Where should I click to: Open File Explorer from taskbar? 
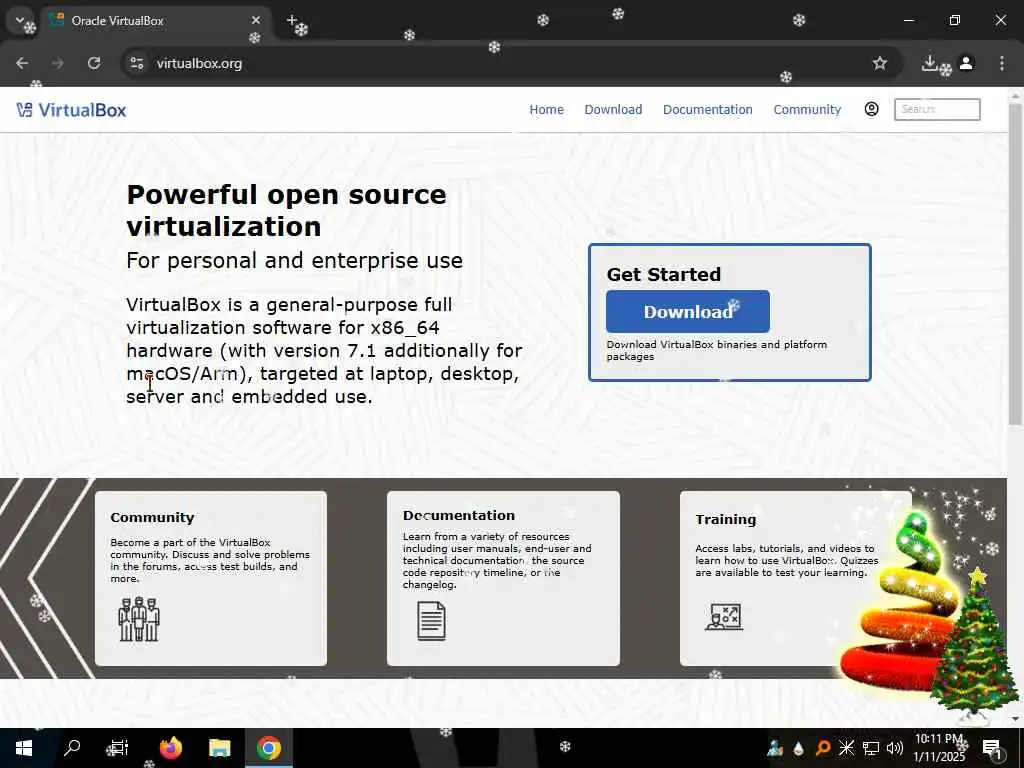219,748
